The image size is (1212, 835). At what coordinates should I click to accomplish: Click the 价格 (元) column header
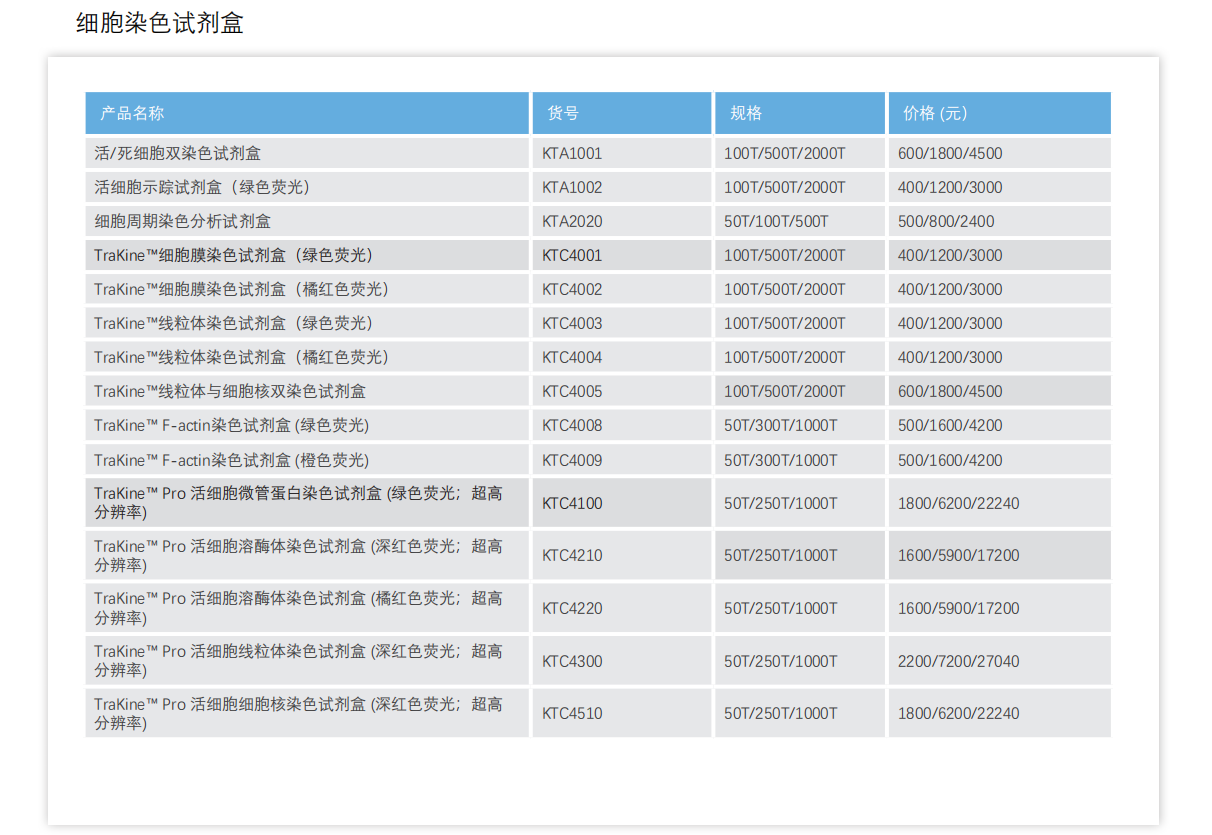click(x=935, y=113)
